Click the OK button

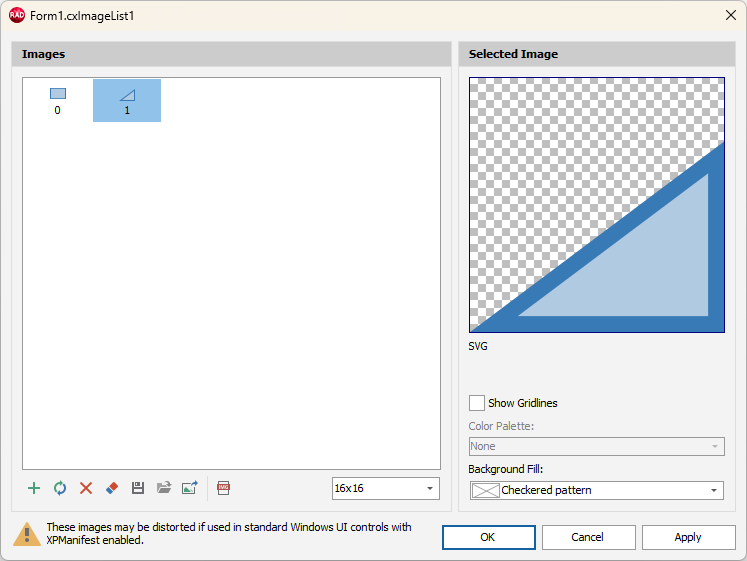point(489,537)
